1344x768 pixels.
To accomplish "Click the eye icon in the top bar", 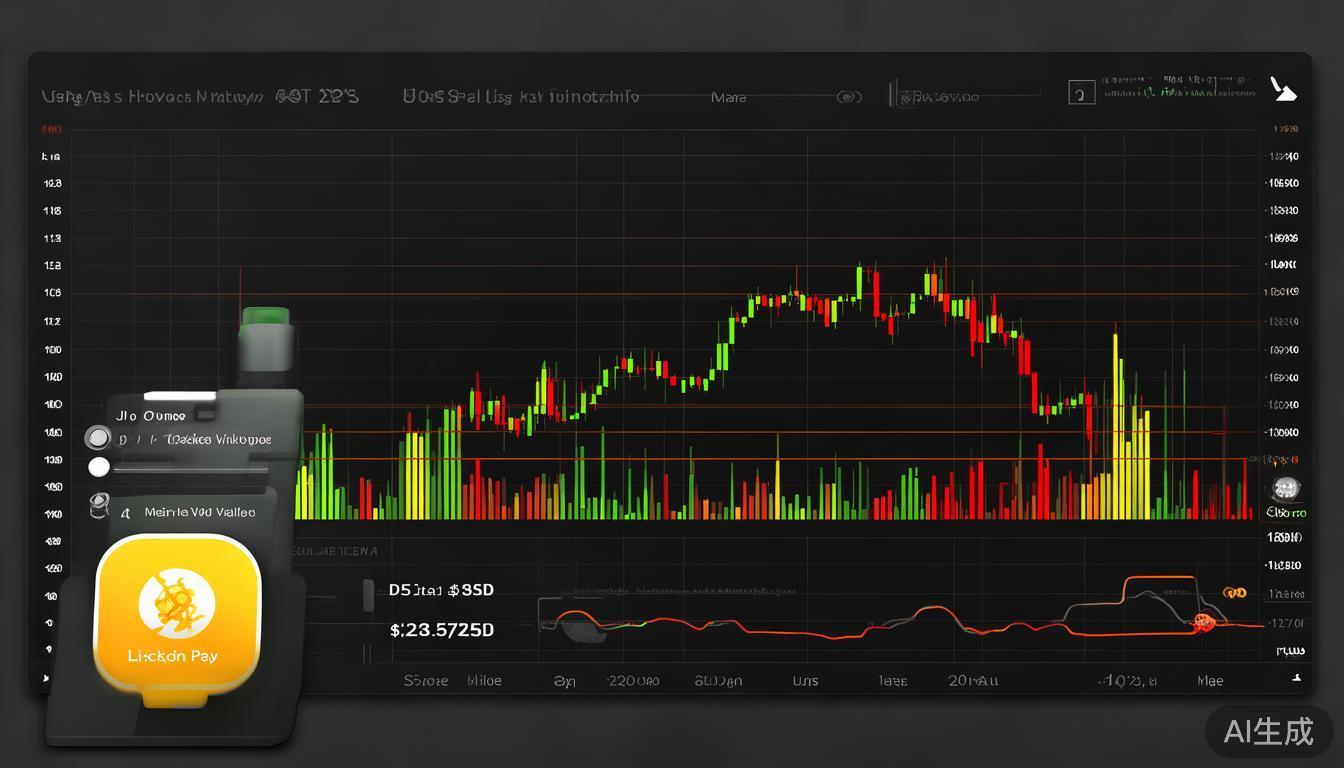I will point(848,97).
